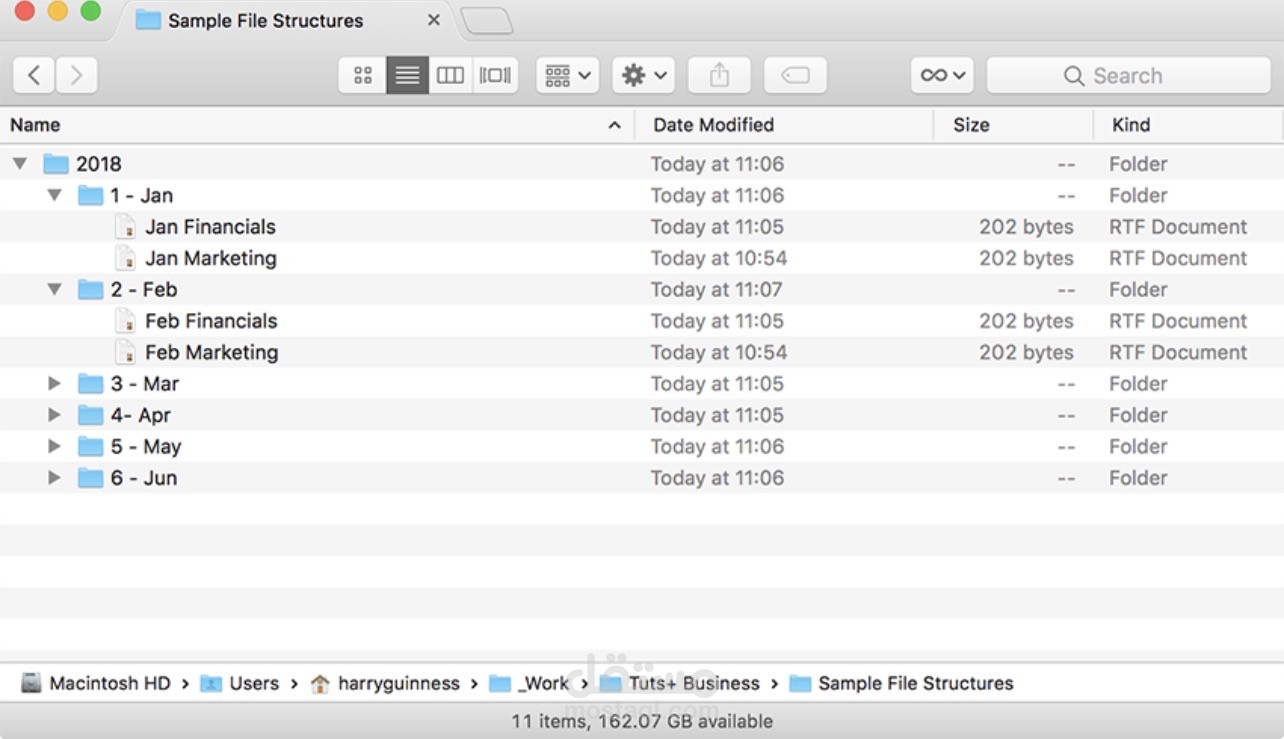Image resolution: width=1284 pixels, height=739 pixels.
Task: Open a new tab
Action: pyautogui.click(x=487, y=20)
